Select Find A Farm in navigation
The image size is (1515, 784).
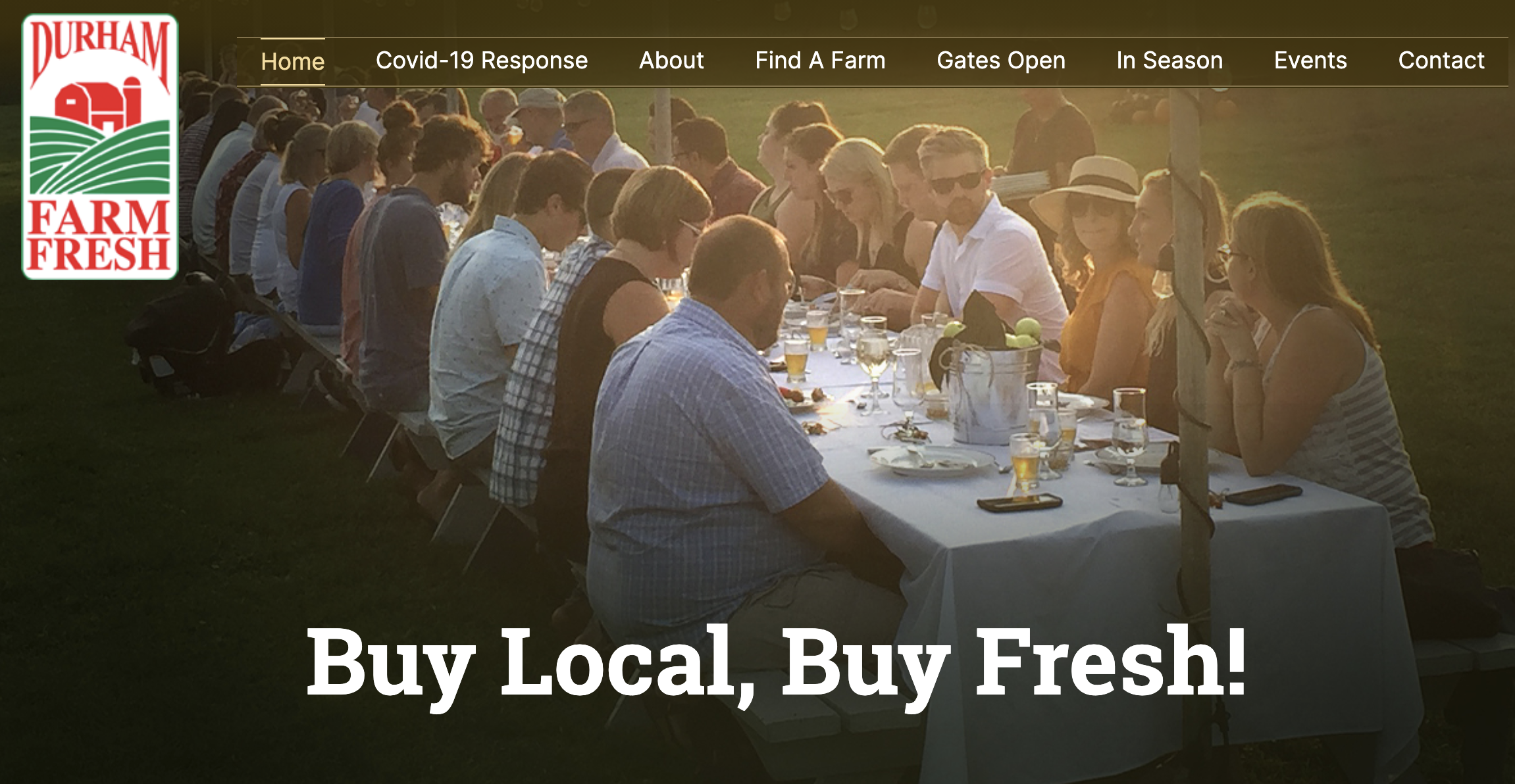pos(820,61)
